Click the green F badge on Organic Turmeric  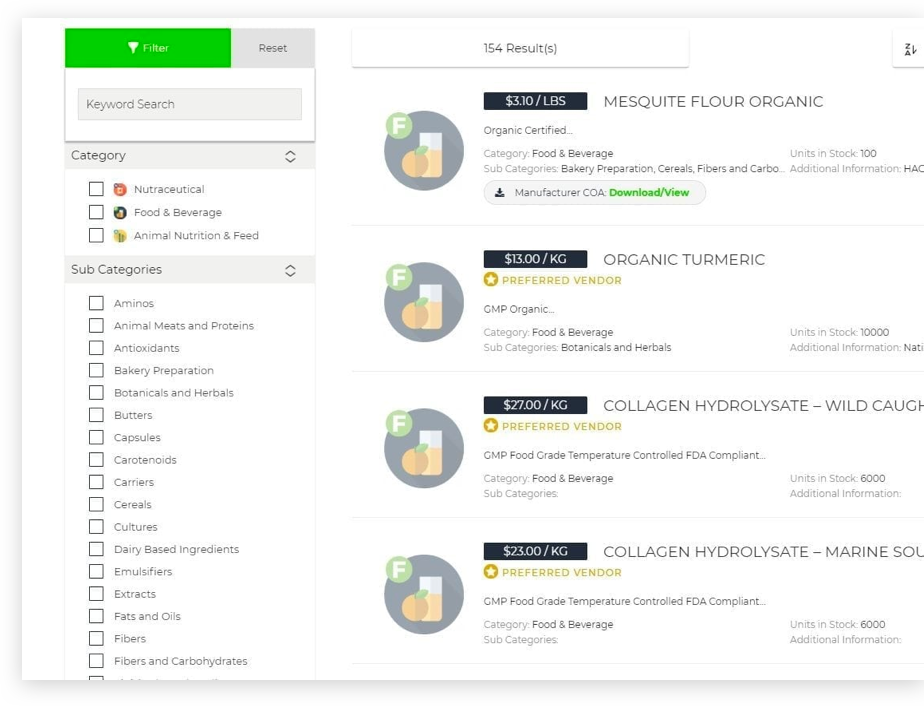[x=399, y=277]
